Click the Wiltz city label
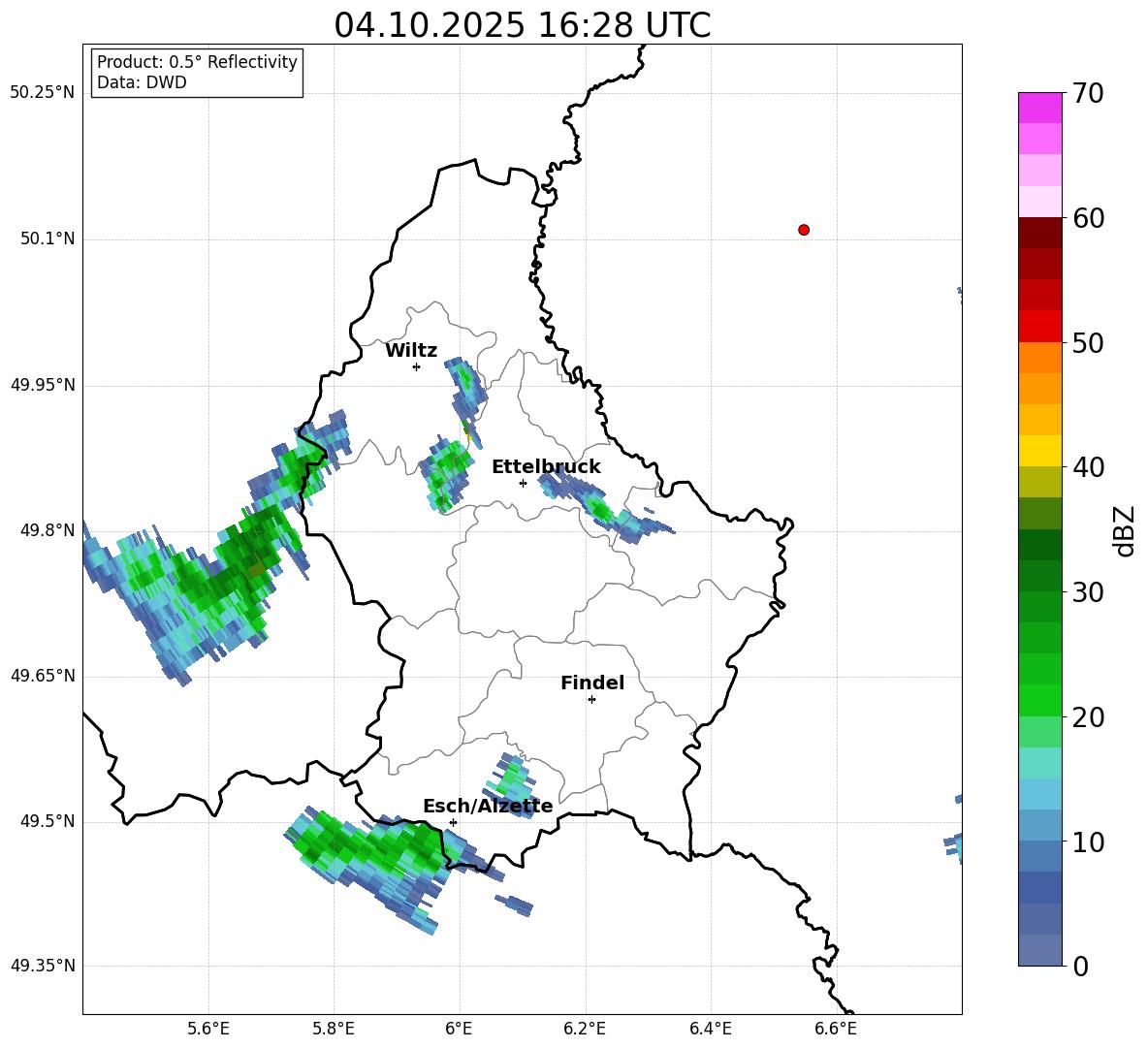 [411, 351]
